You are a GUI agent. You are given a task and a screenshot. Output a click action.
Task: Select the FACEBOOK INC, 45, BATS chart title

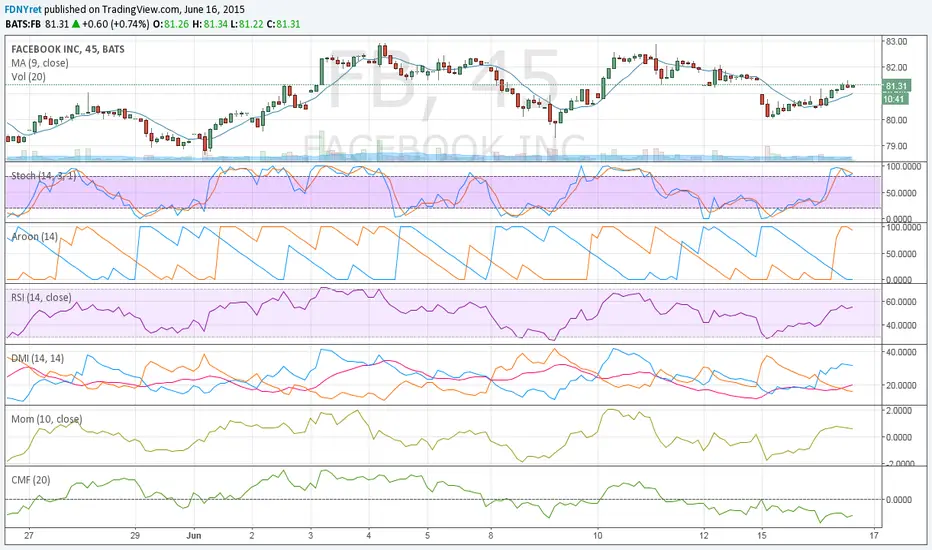[68, 49]
